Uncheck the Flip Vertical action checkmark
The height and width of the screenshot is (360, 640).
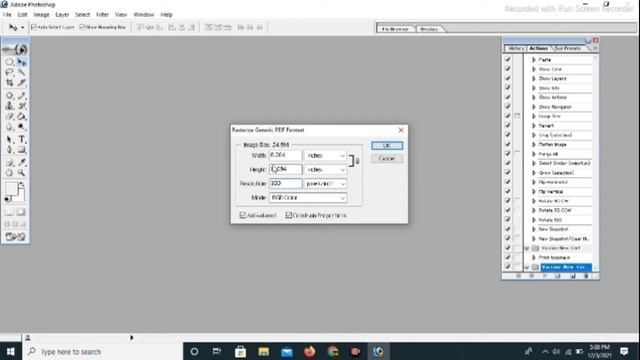pos(508,191)
